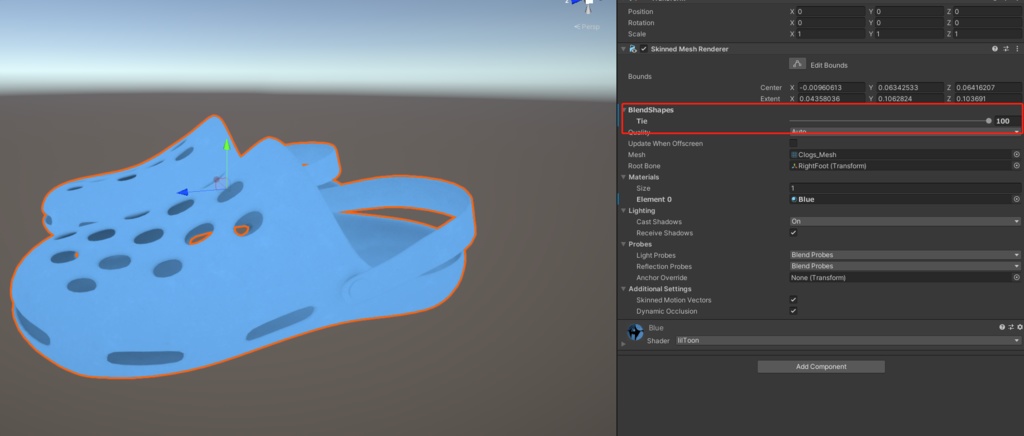Open Skinned Mesh Renderer help reference

pos(995,49)
